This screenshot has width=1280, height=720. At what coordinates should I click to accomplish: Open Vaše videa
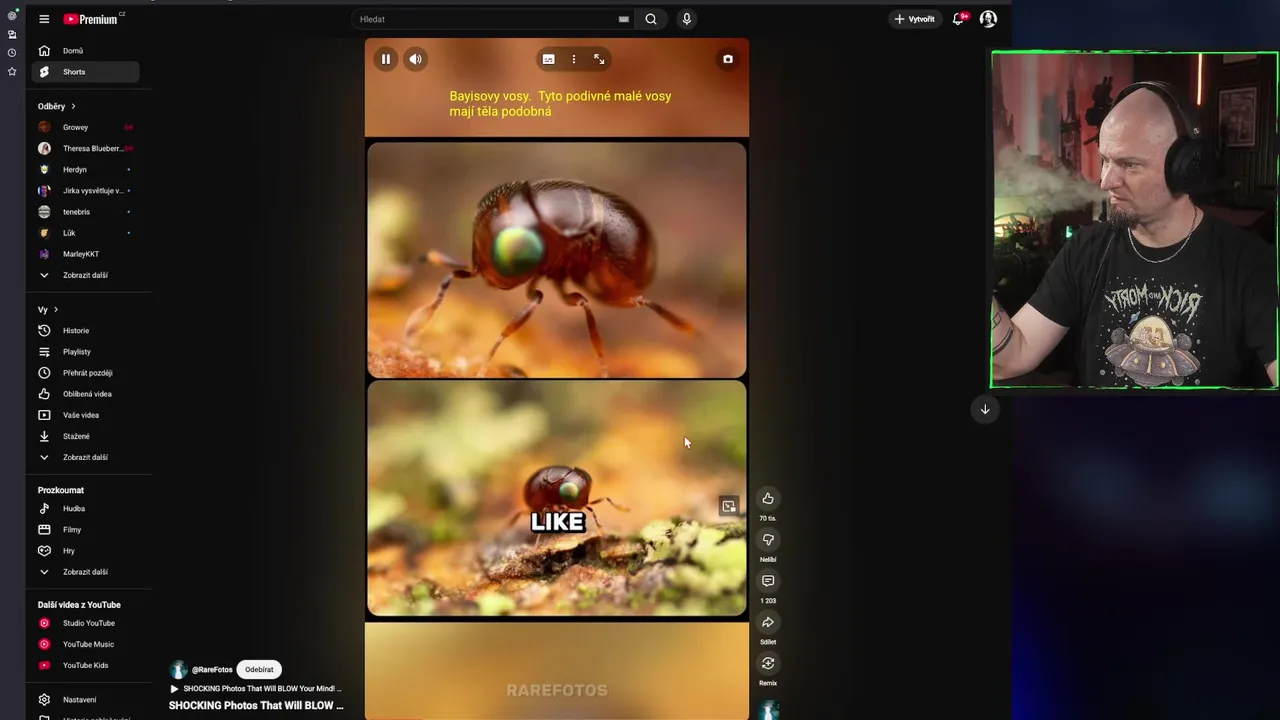[85, 415]
